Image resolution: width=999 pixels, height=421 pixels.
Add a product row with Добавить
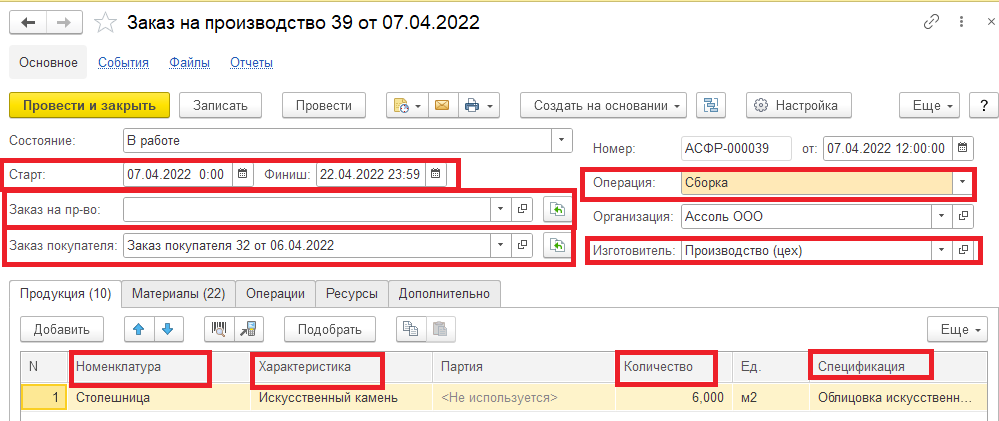pos(62,329)
